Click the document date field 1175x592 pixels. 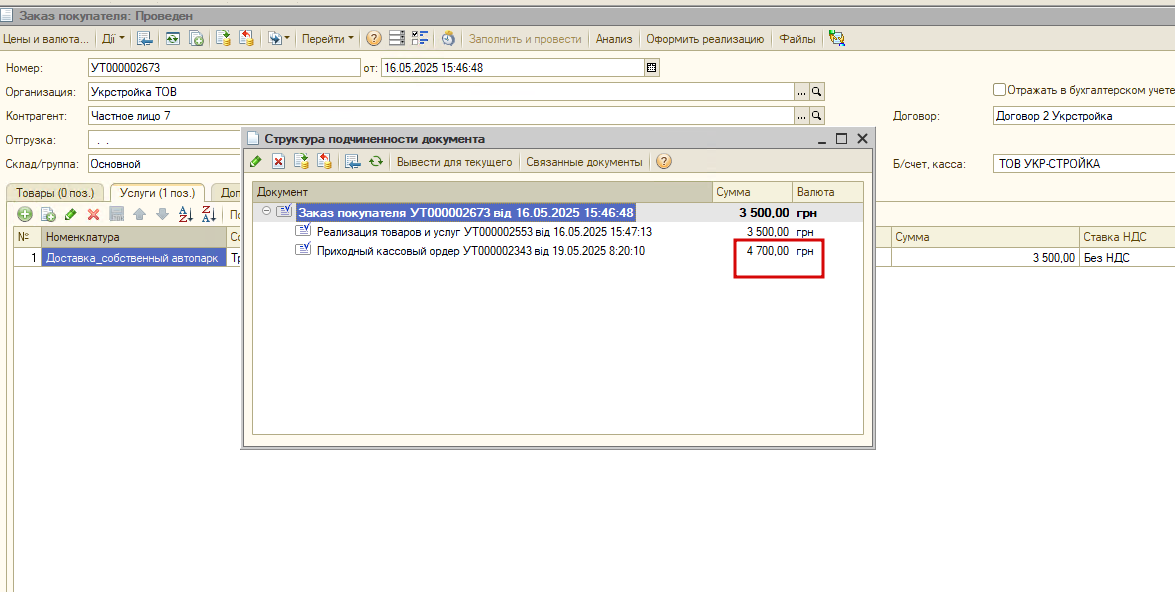513,67
